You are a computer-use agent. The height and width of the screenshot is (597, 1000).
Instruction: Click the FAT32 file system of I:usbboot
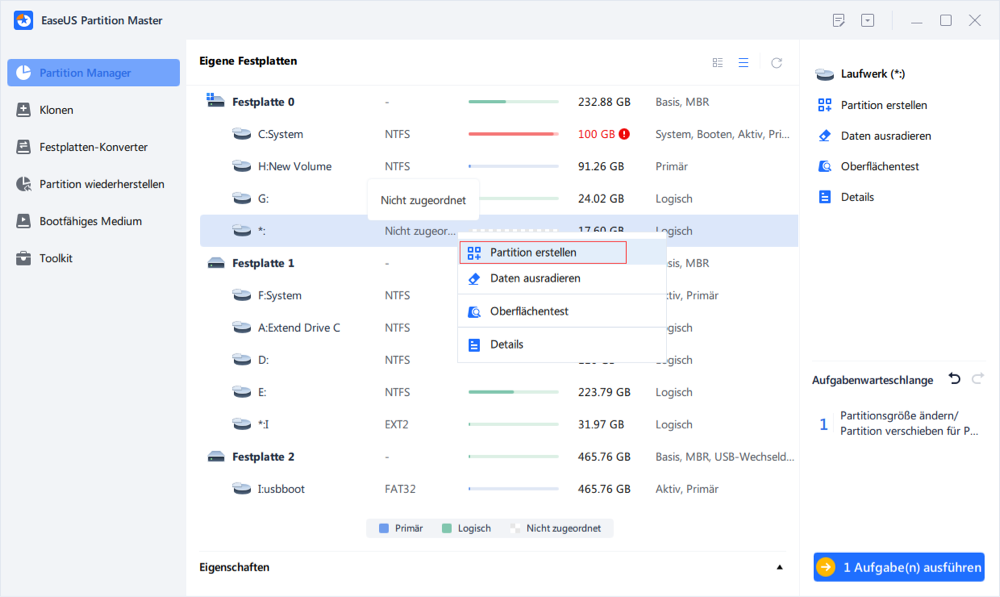[400, 489]
